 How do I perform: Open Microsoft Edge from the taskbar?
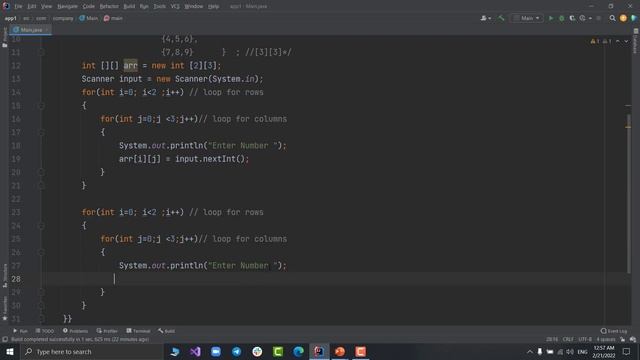coord(298,351)
